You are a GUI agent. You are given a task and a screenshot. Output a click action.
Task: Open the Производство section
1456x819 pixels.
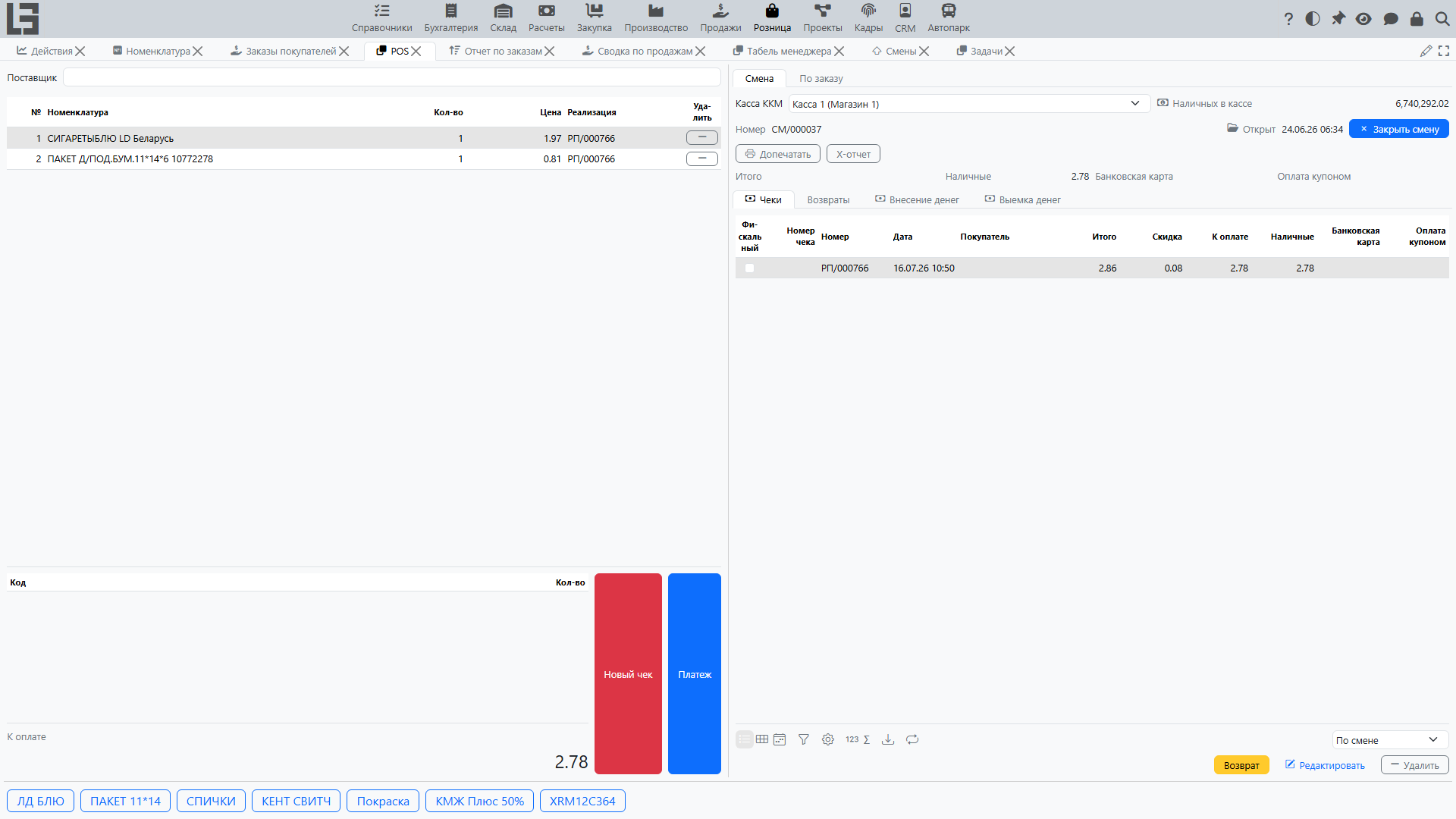point(656,18)
